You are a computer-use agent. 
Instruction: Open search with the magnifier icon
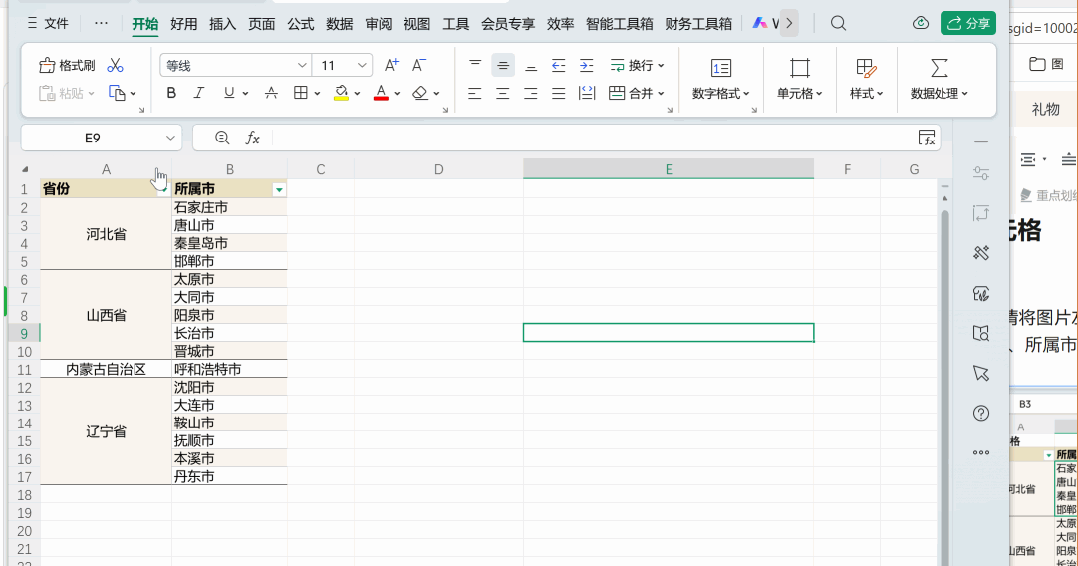point(838,23)
